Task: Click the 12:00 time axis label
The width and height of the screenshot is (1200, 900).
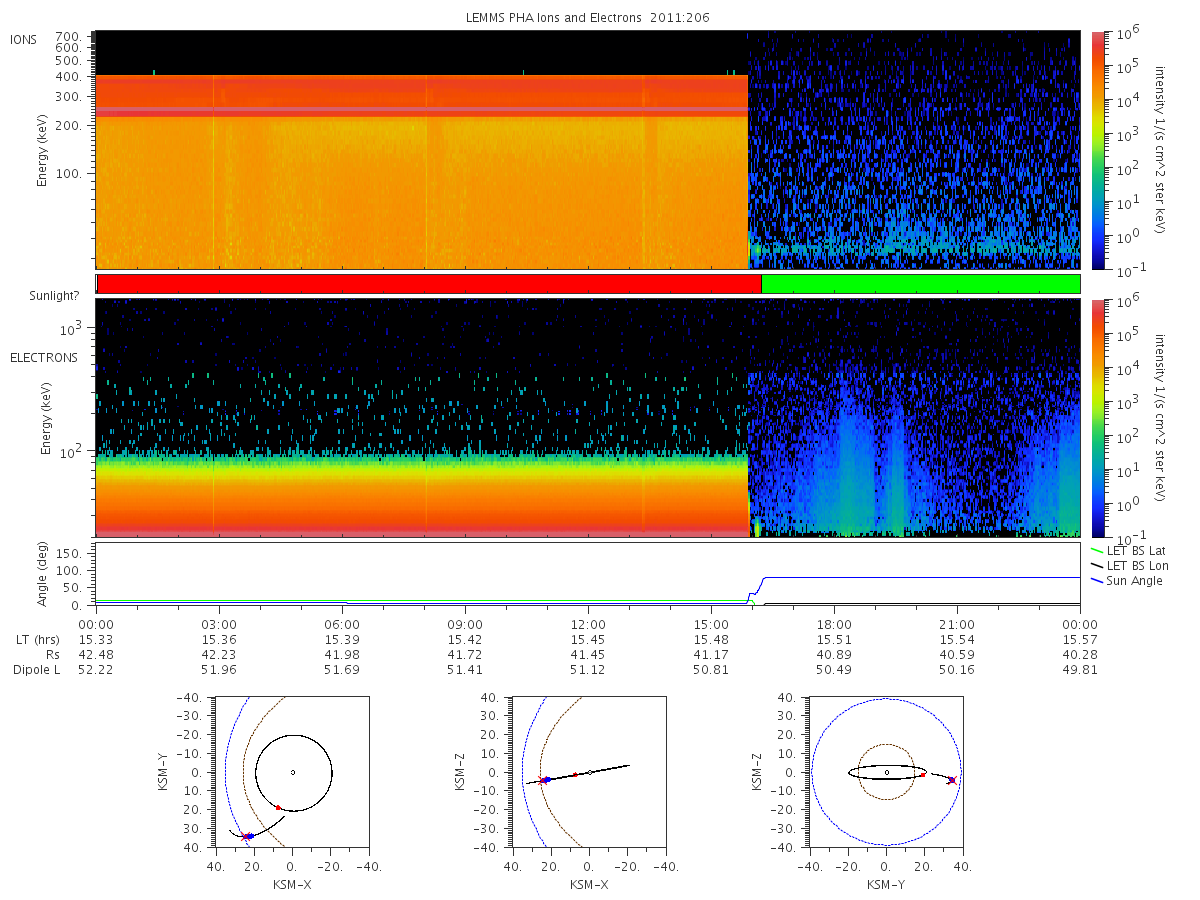Action: click(588, 623)
